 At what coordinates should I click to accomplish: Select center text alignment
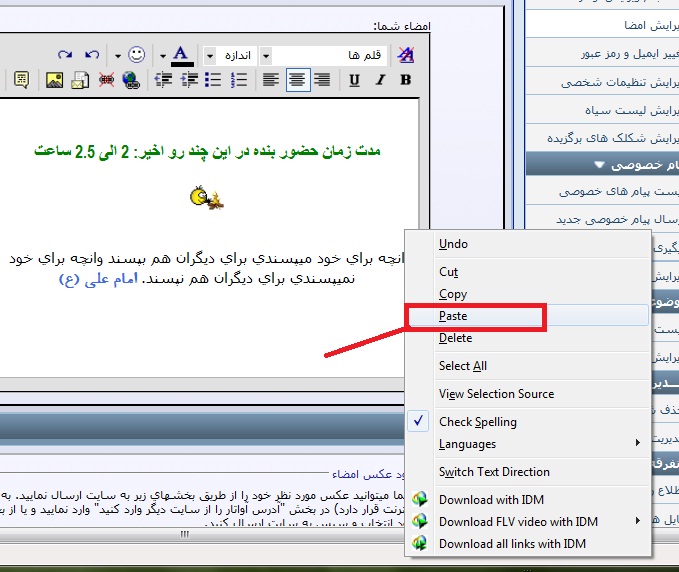[x=298, y=80]
